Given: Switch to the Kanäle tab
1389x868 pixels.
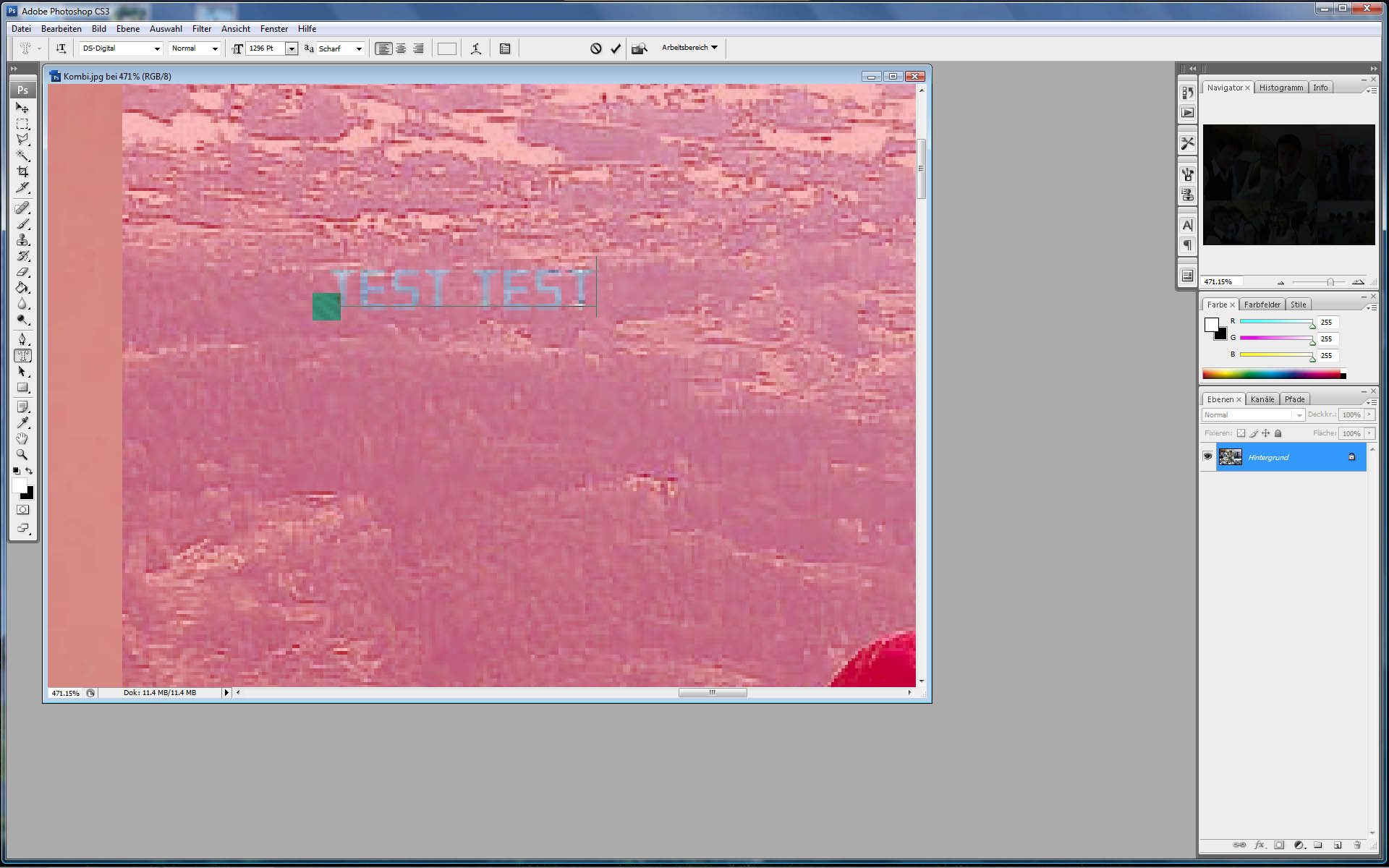Looking at the screenshot, I should (x=1262, y=399).
